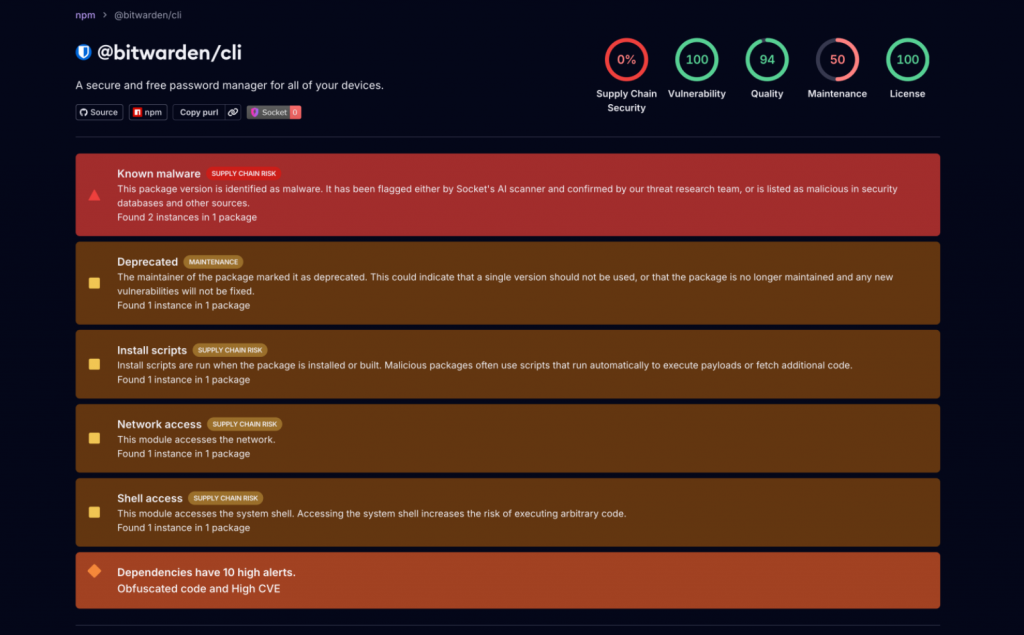Click the yellow square icon beside Deprecated

pyautogui.click(x=94, y=283)
